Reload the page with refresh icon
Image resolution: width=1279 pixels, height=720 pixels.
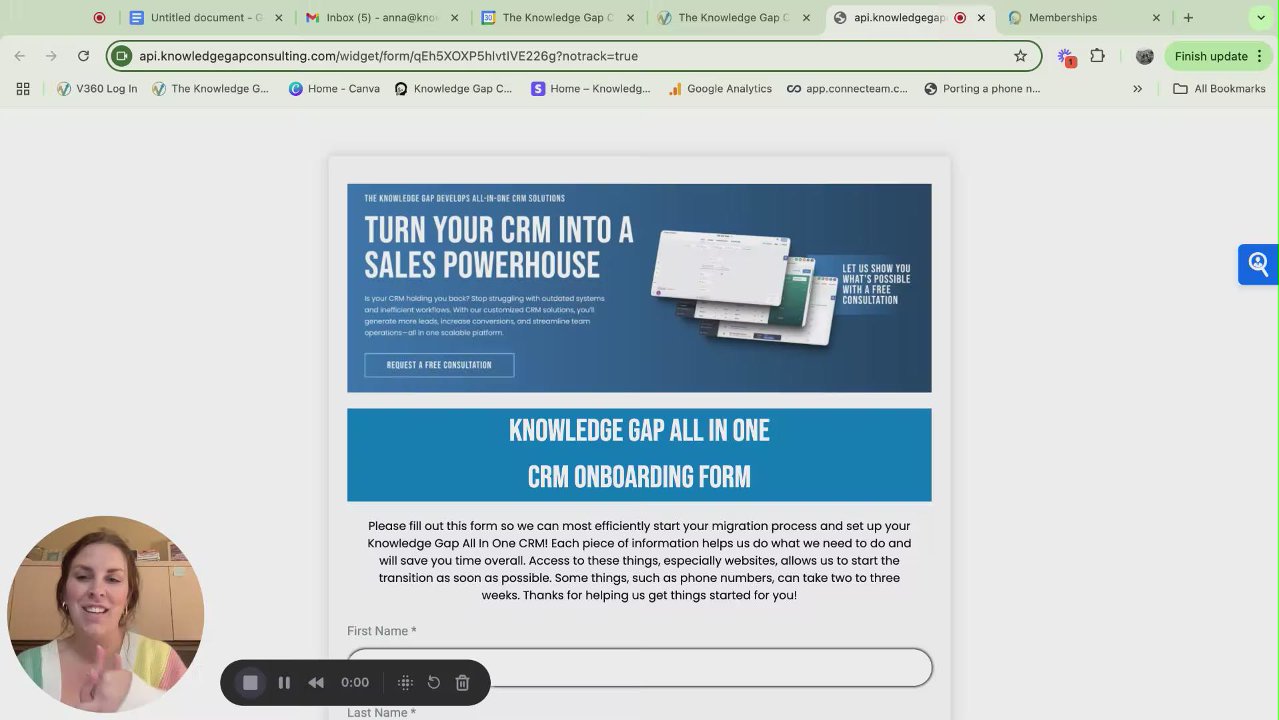[83, 56]
